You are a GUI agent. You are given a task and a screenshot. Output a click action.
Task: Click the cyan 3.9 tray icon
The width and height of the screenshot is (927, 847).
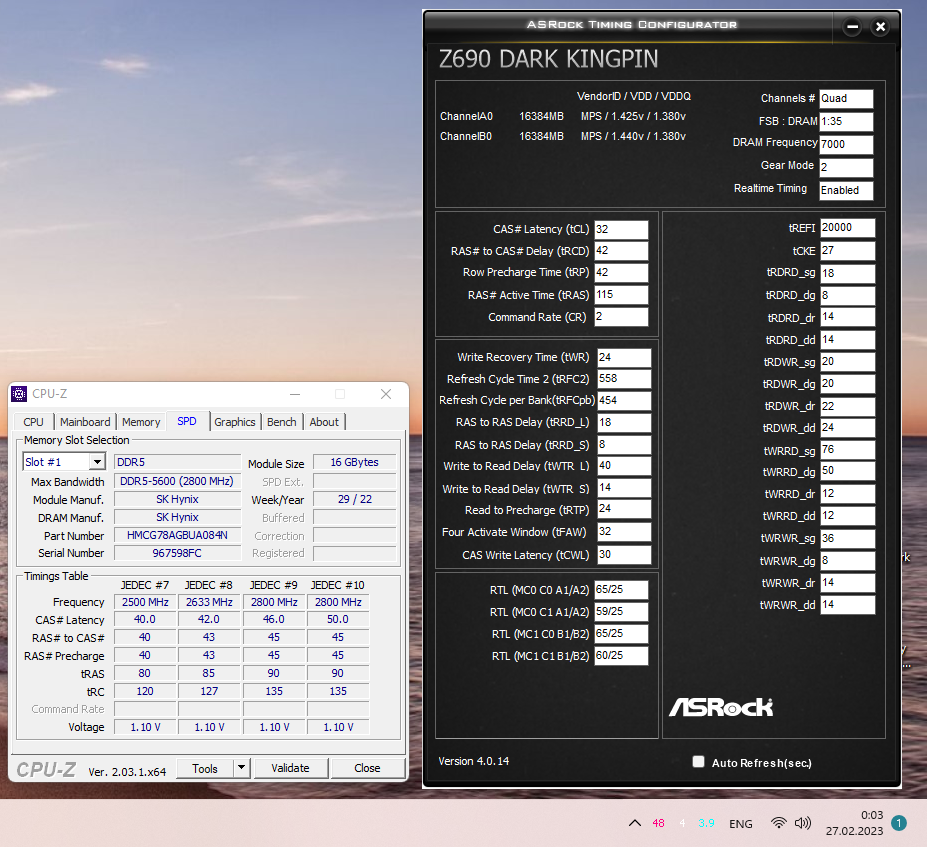[x=706, y=823]
